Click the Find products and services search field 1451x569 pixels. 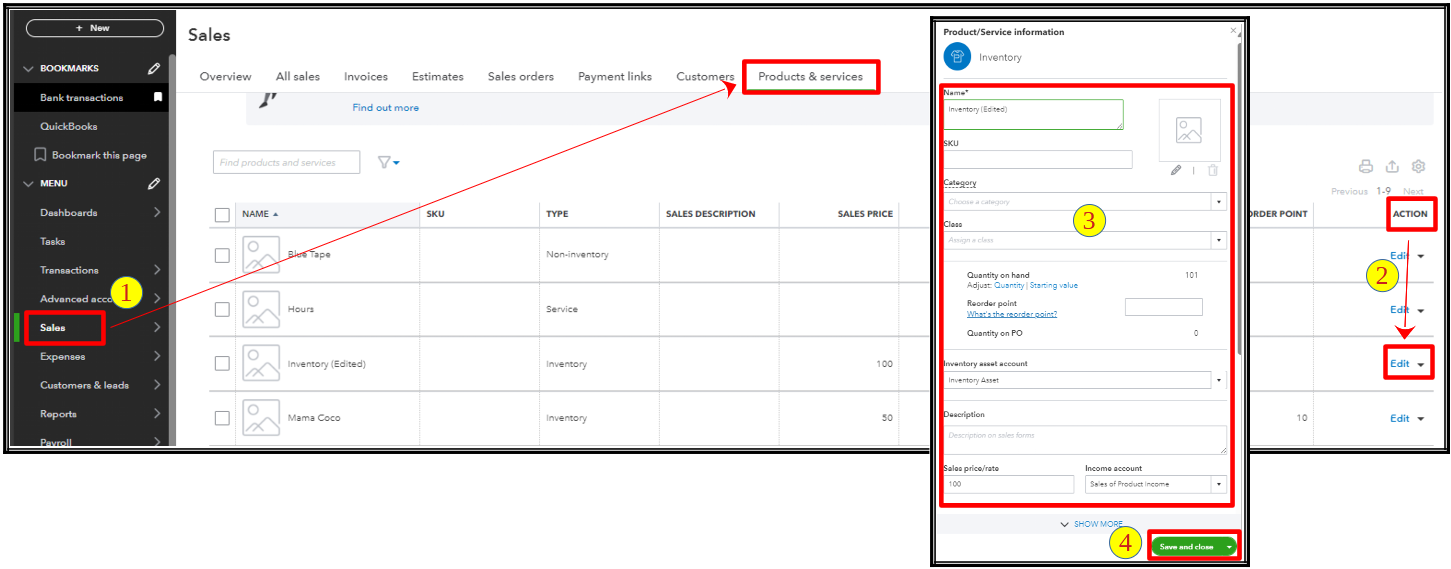pyautogui.click(x=286, y=163)
